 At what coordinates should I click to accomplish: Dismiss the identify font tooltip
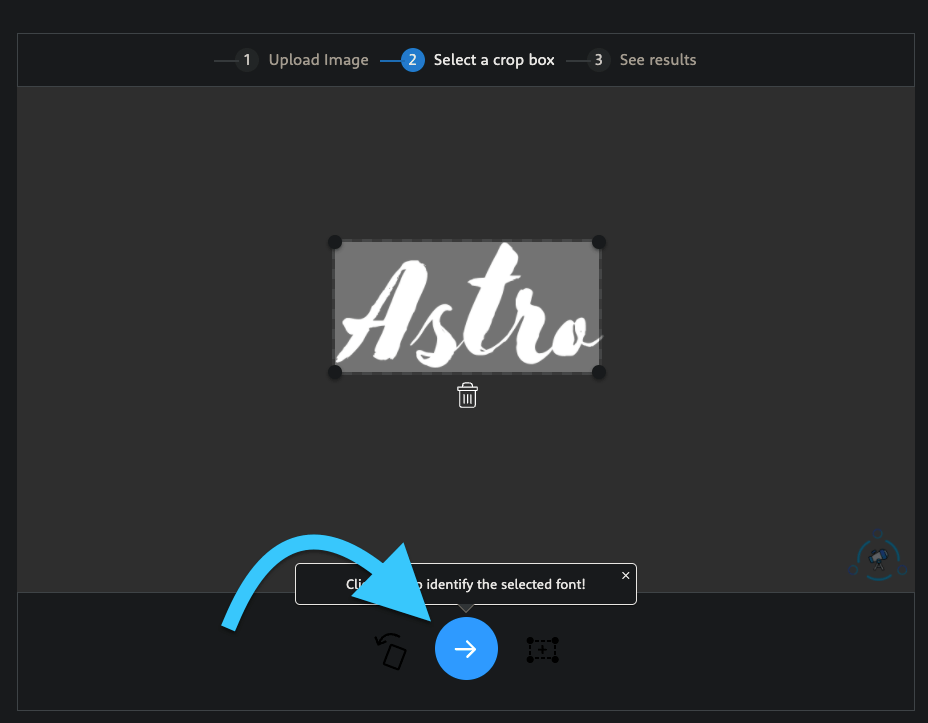(x=625, y=575)
